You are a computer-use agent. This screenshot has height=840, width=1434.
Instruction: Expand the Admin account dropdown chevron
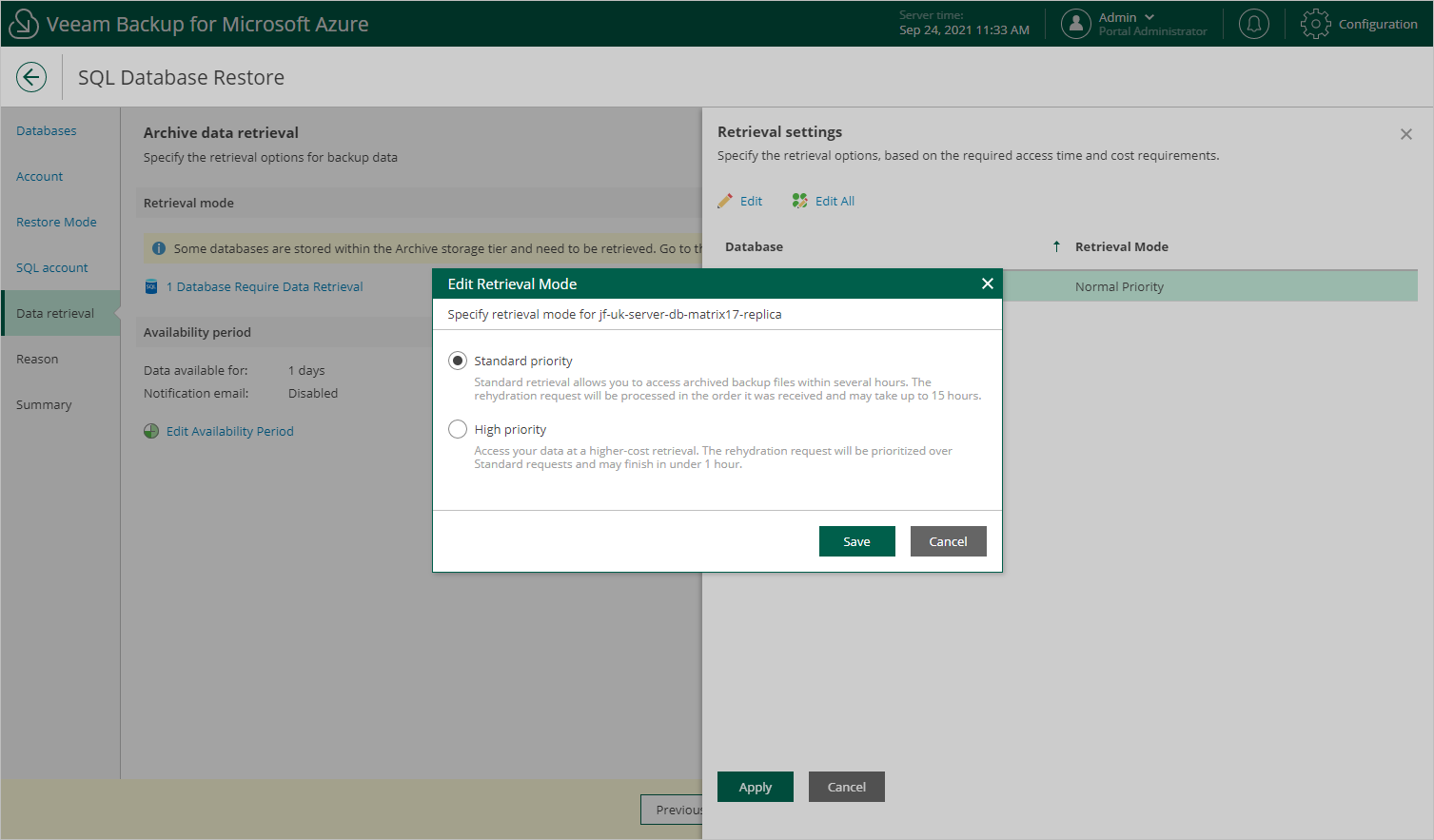(1149, 17)
